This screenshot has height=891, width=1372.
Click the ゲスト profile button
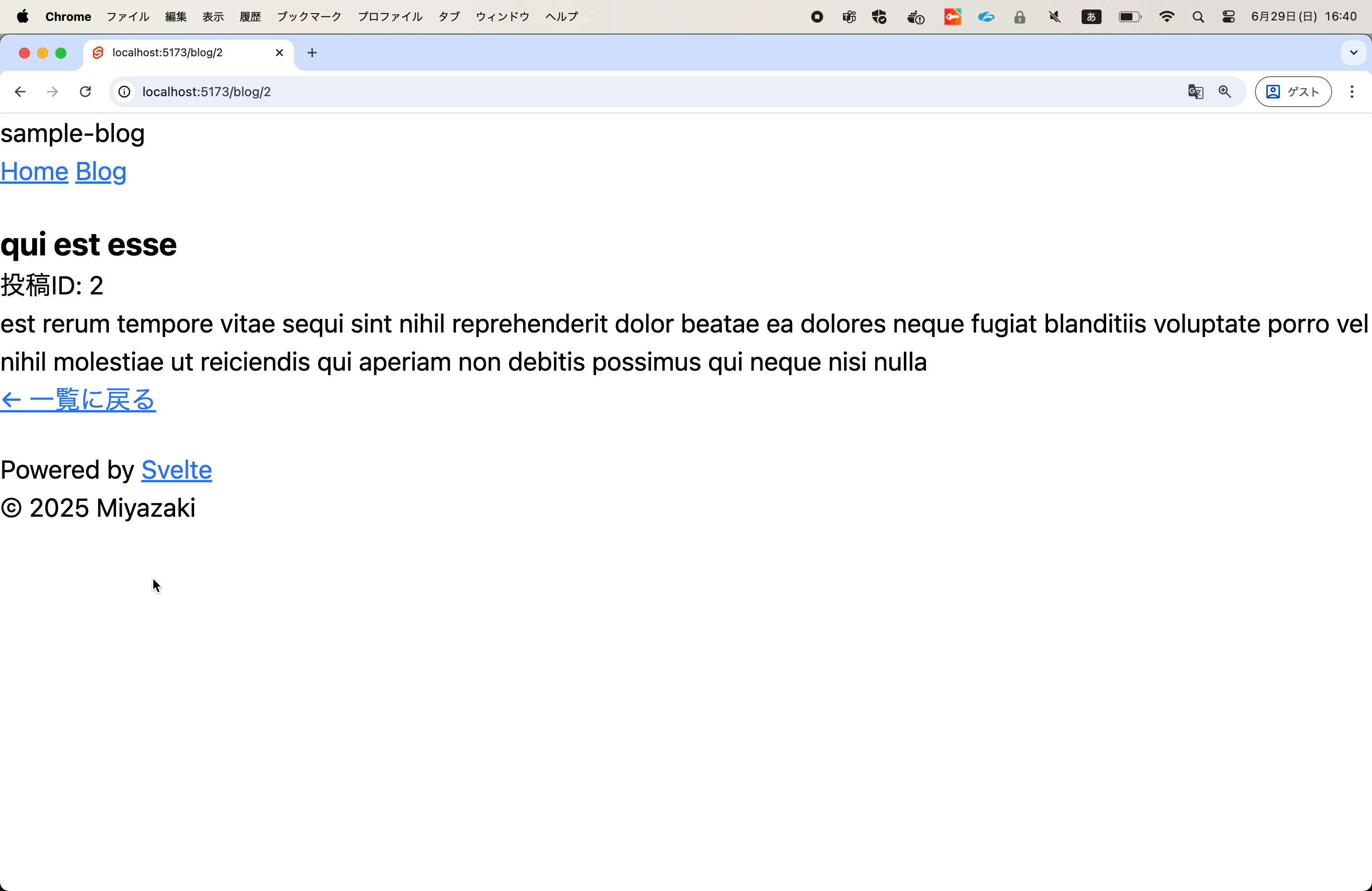[1293, 92]
